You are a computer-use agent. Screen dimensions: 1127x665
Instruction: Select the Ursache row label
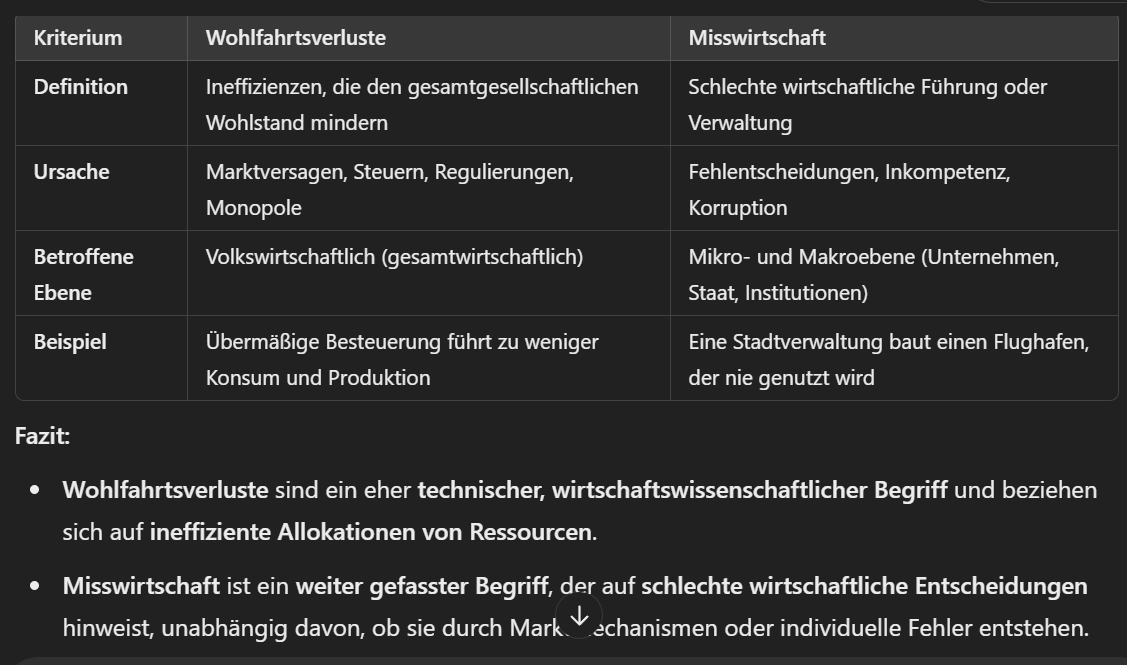(x=71, y=172)
